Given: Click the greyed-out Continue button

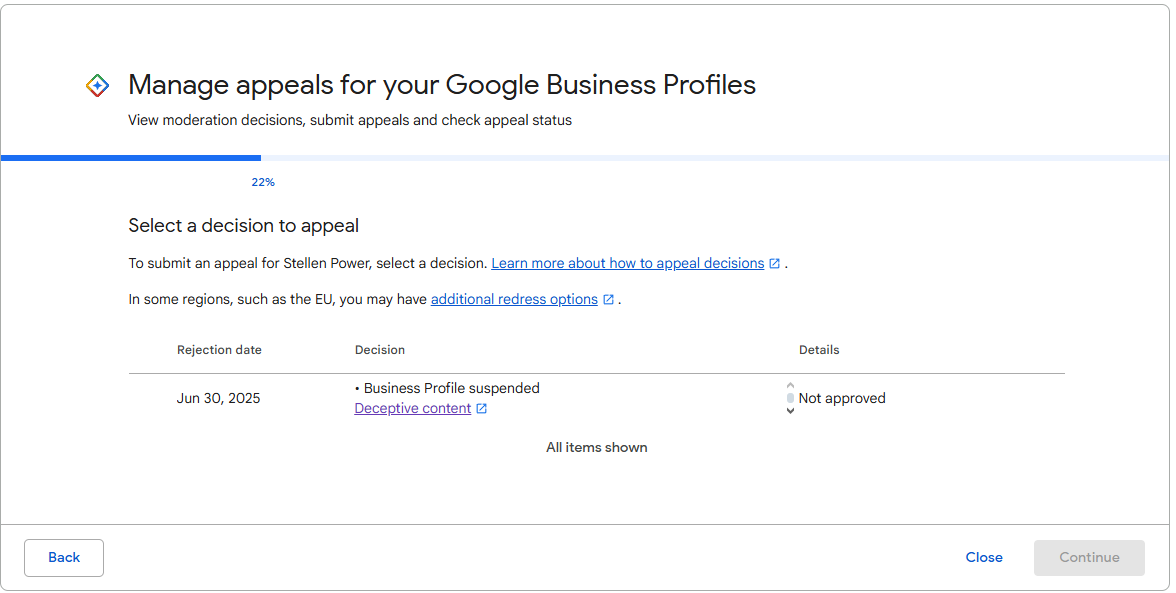Looking at the screenshot, I should coord(1089,557).
